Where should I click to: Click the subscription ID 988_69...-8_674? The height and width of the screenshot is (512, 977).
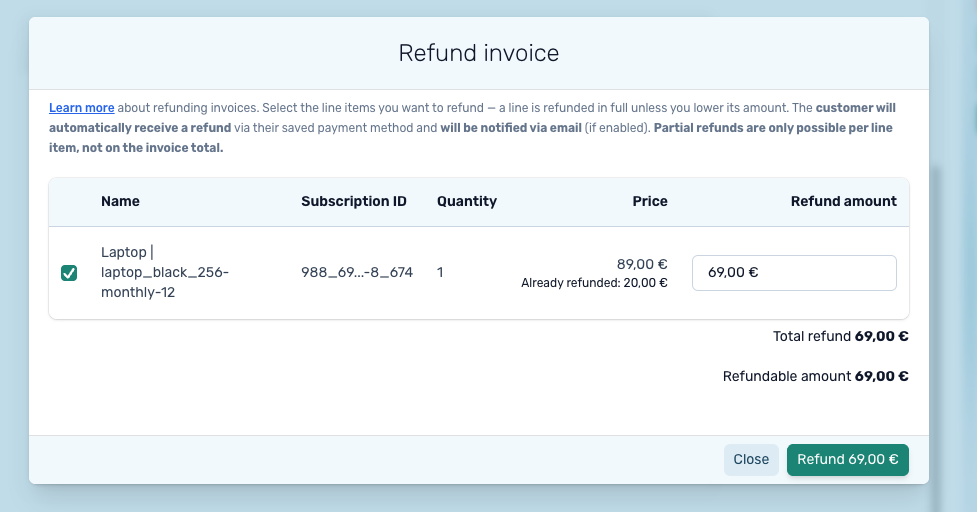(357, 272)
